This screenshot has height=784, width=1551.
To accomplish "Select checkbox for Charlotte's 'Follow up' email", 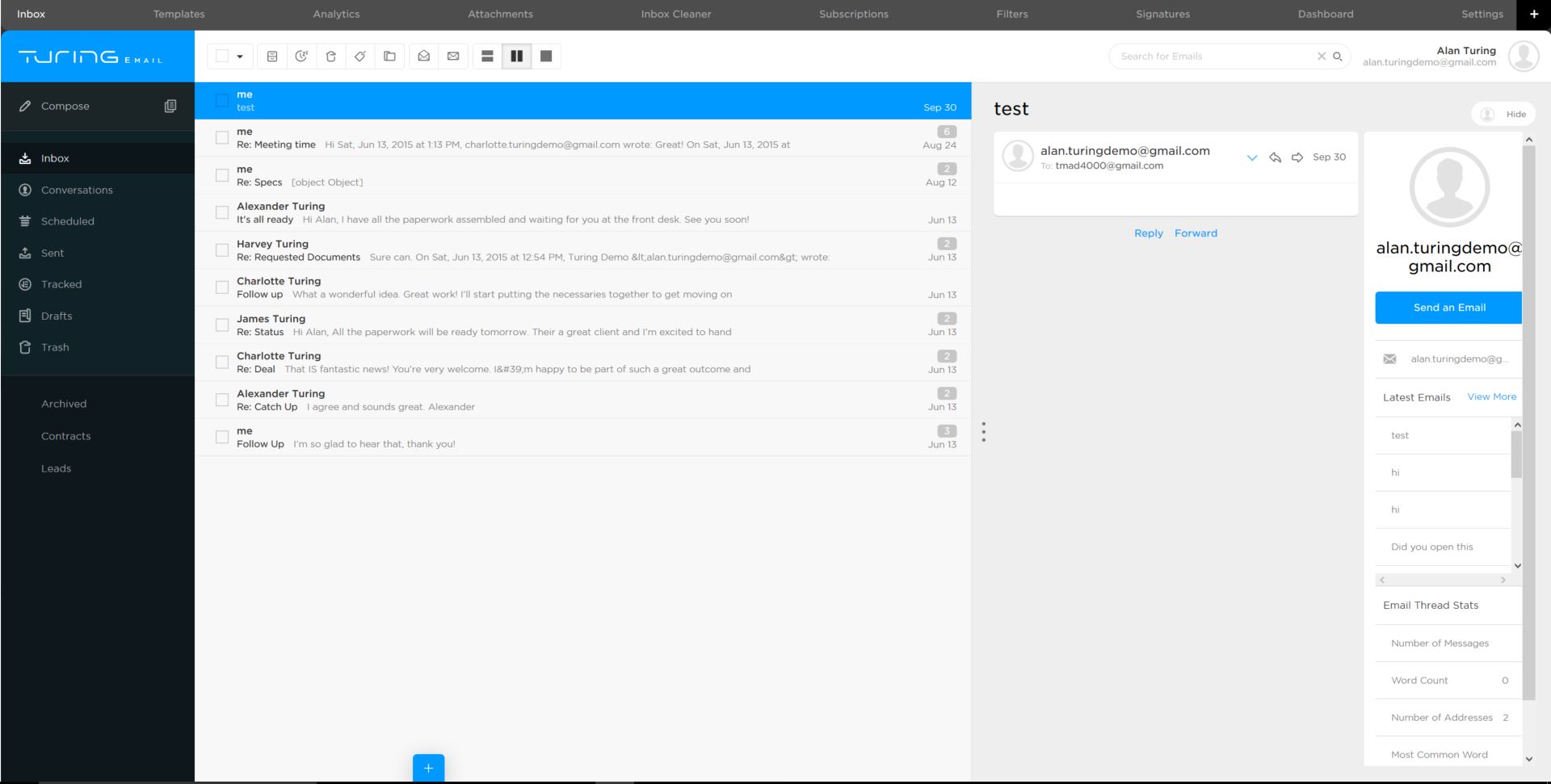I will click(x=222, y=287).
